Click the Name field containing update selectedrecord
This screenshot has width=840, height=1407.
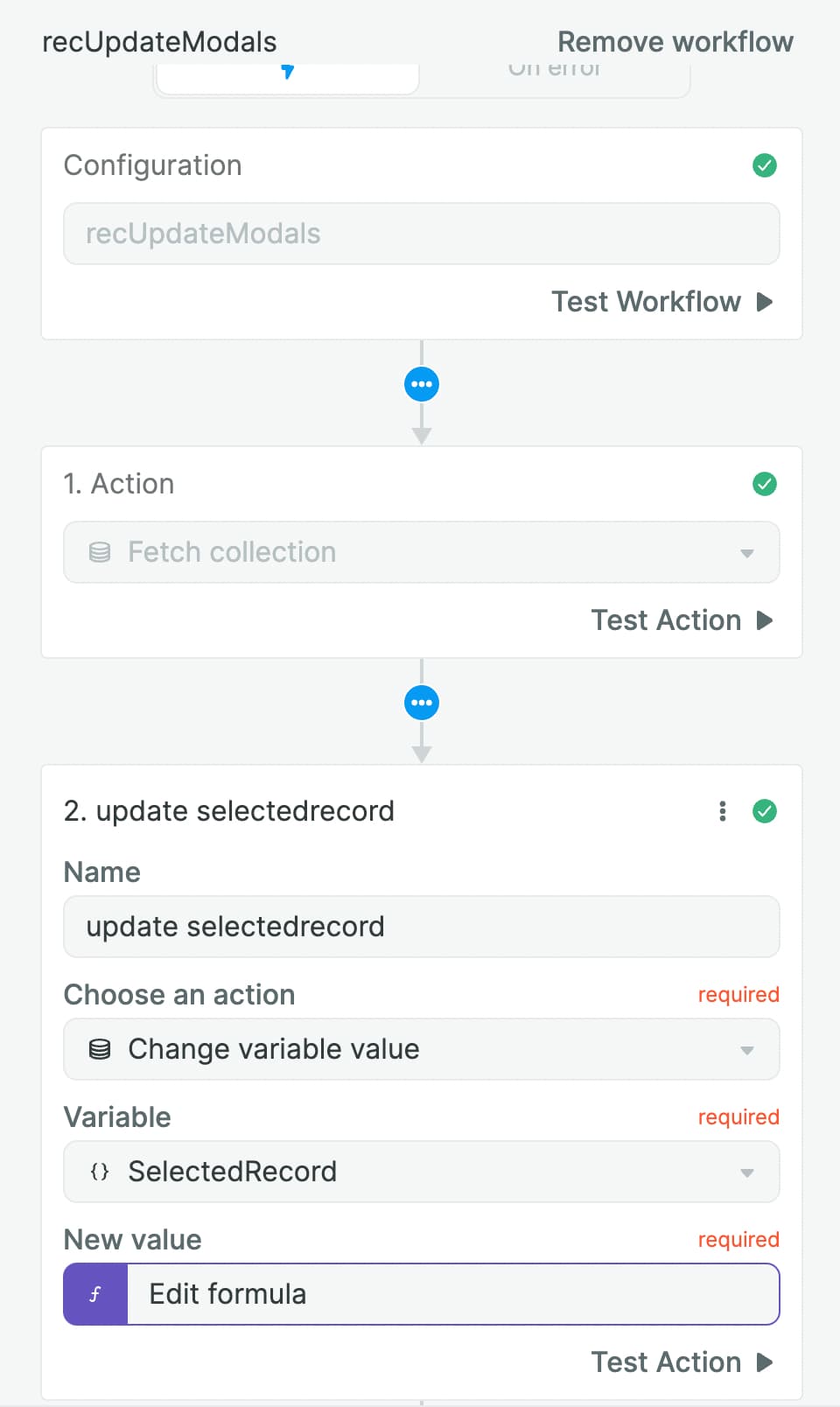422,927
